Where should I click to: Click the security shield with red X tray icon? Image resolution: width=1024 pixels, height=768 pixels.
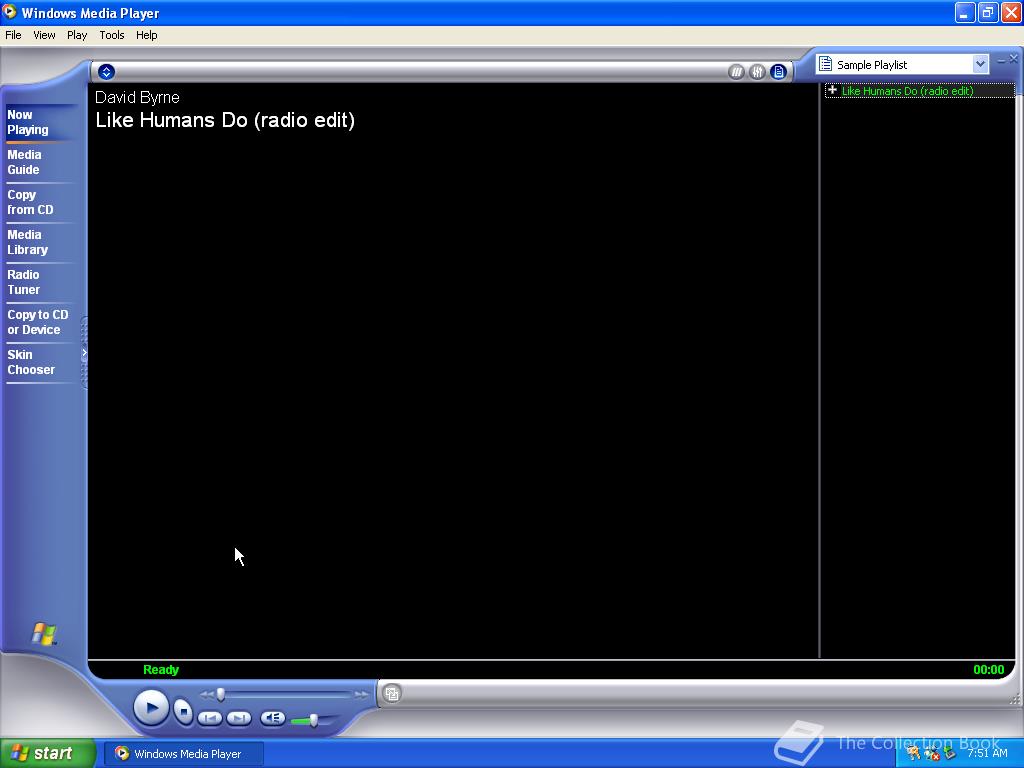(x=931, y=754)
